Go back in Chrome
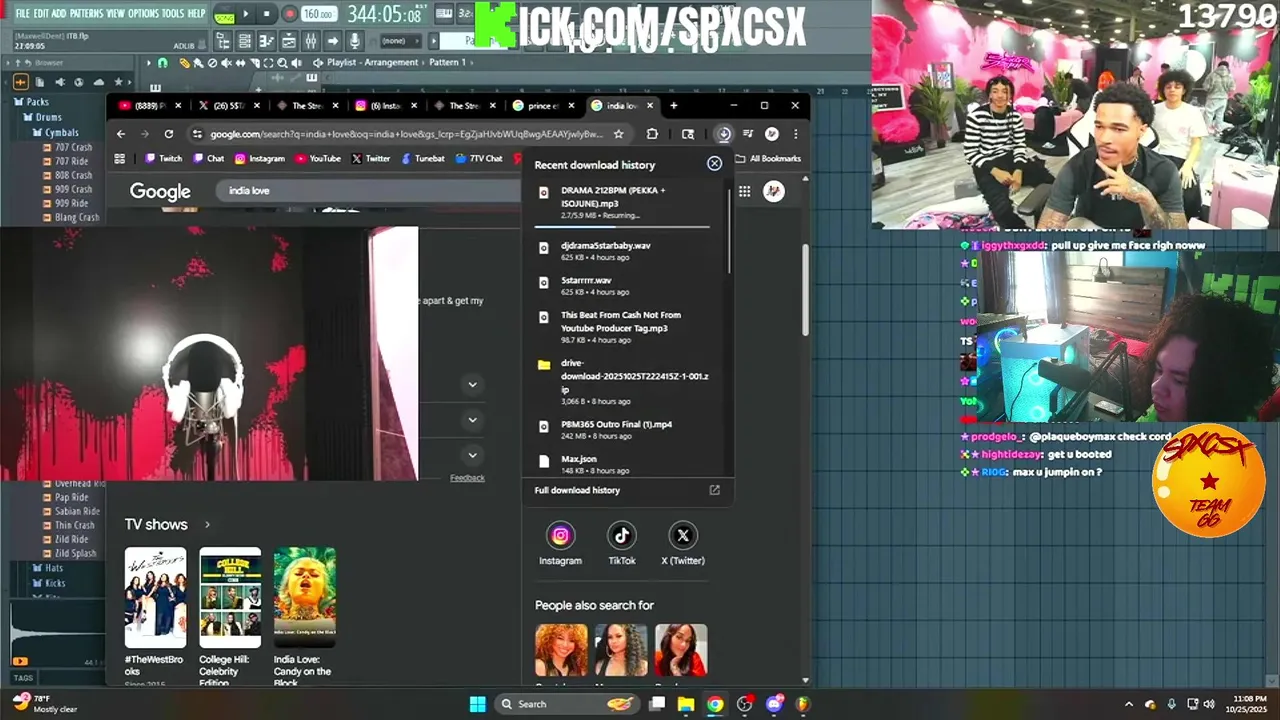This screenshot has width=1280, height=720. point(121,134)
